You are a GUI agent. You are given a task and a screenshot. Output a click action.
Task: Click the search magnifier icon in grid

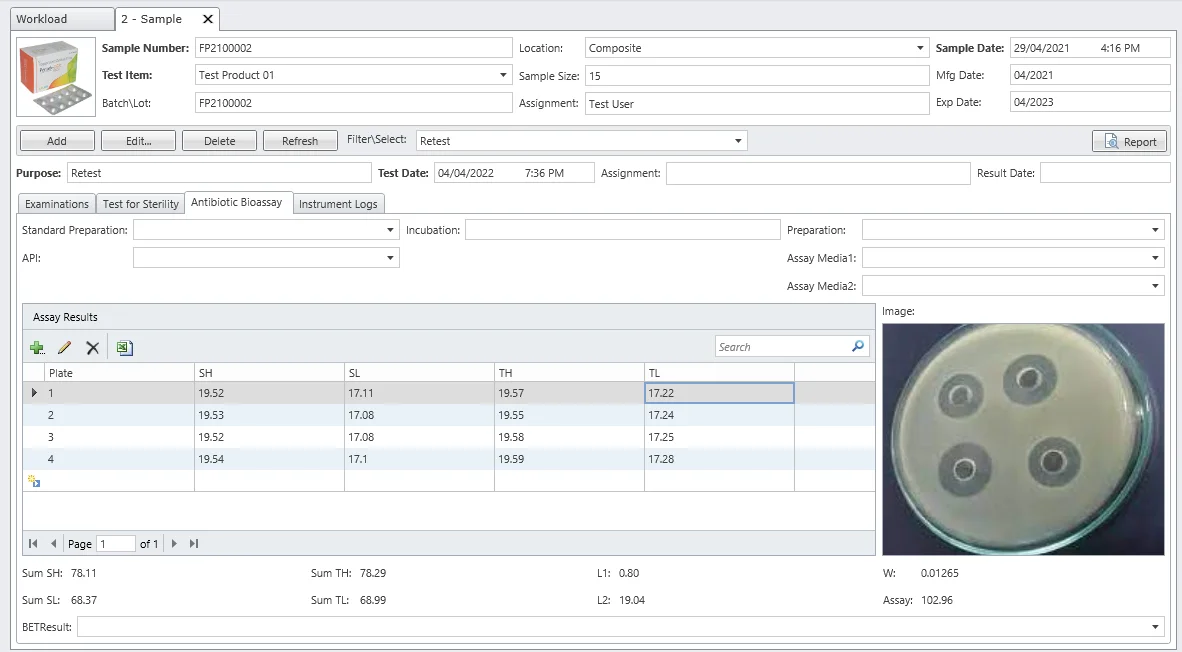858,347
